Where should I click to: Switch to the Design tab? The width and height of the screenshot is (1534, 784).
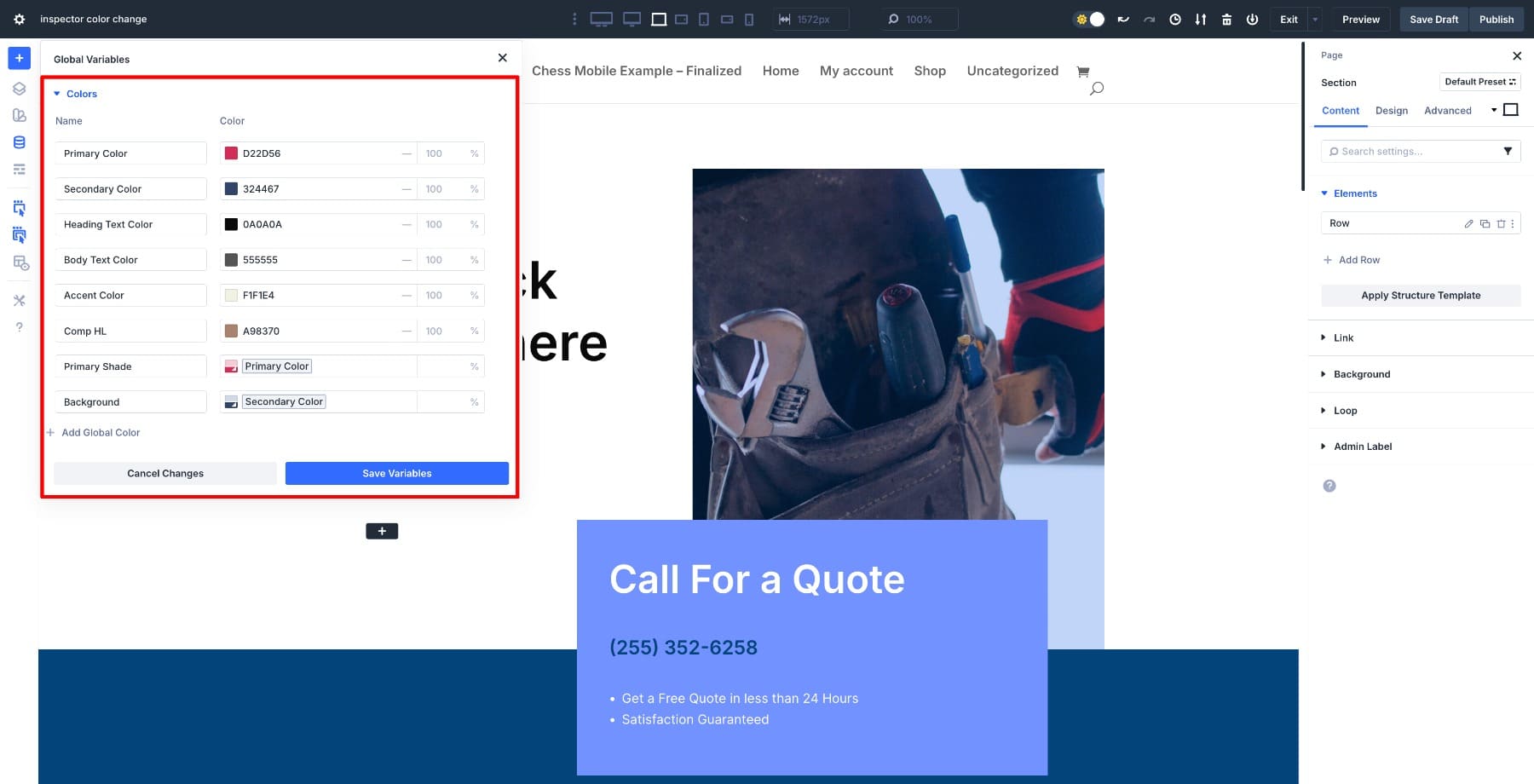[1391, 111]
